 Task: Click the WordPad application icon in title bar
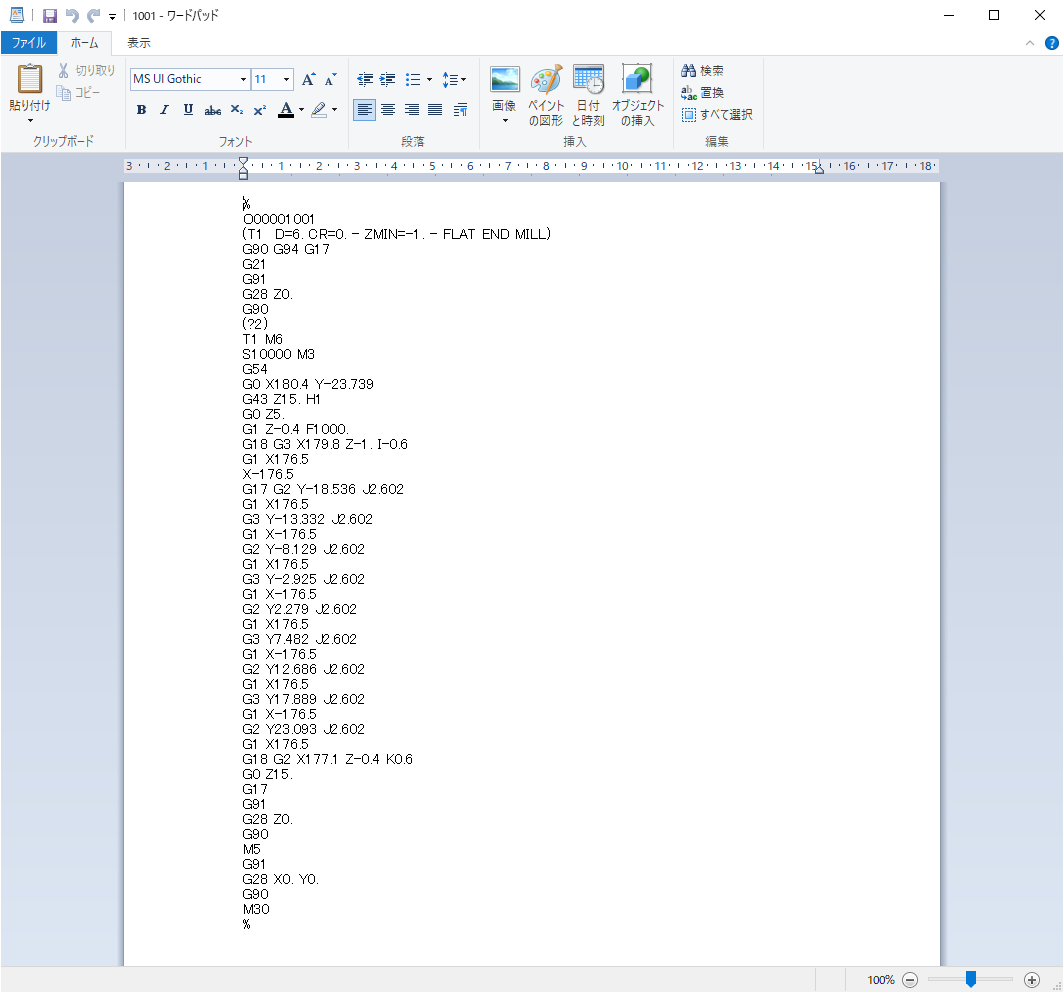coord(17,15)
